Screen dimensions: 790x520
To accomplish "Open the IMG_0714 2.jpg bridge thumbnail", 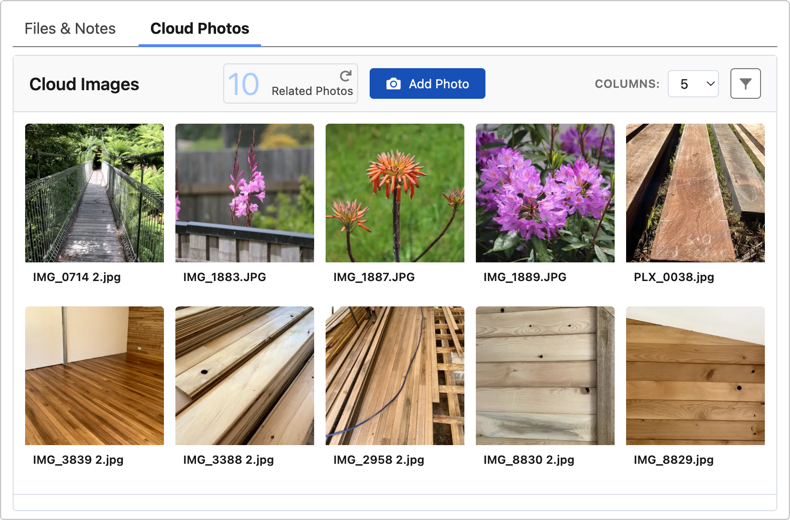I will [94, 193].
